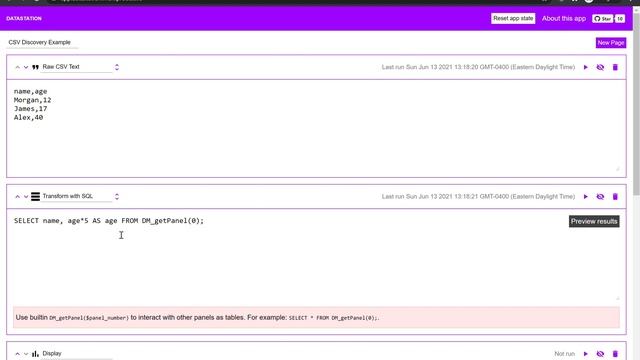This screenshot has height=360, width=640.
Task: Delete the Raw CSV Text panel
Action: [x=615, y=67]
